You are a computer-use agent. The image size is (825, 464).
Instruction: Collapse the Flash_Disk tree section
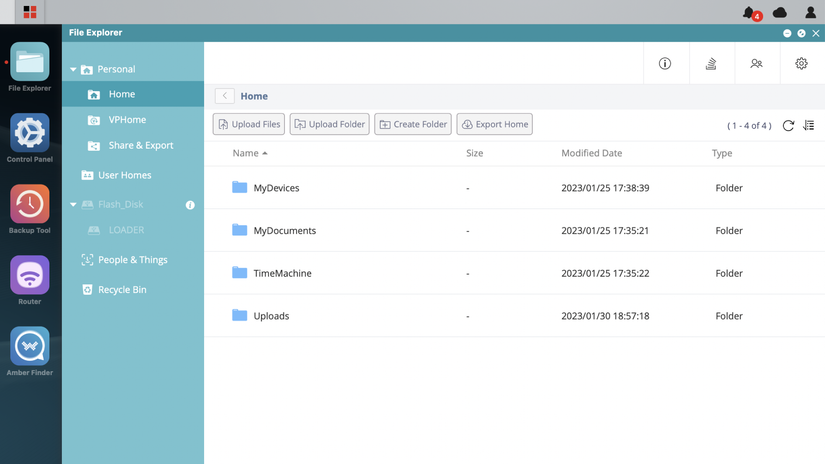click(x=73, y=204)
